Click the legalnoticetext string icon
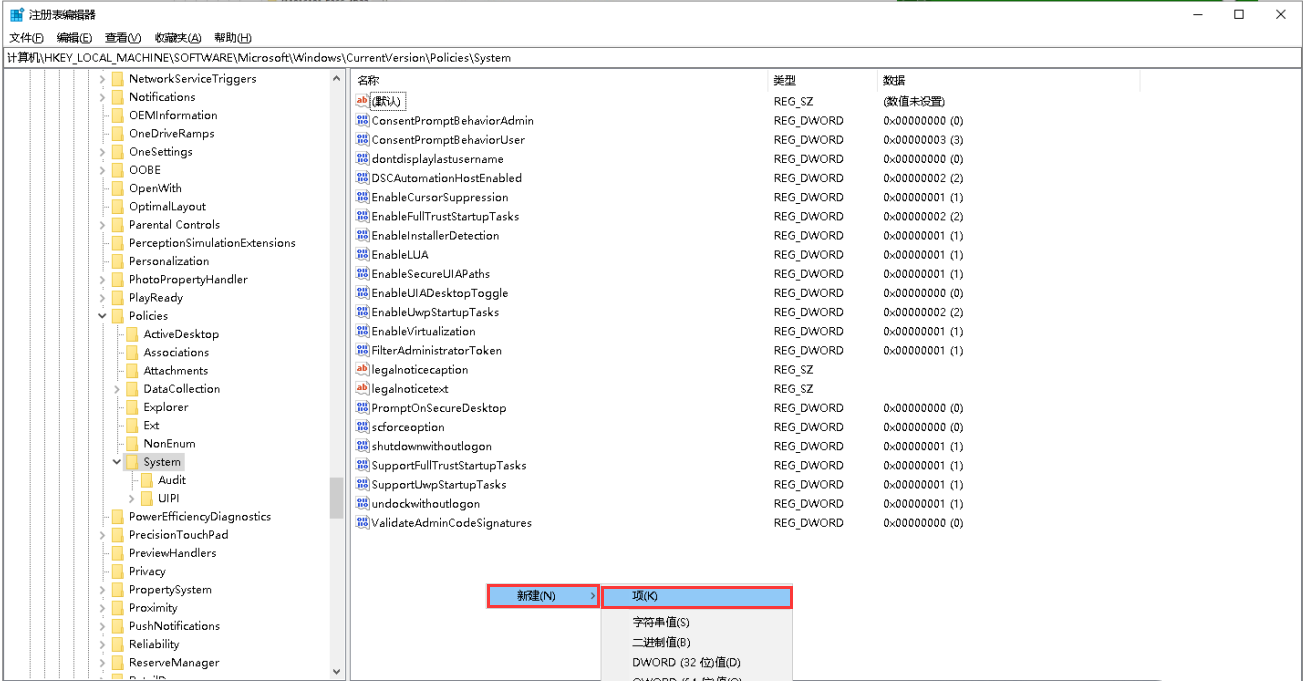This screenshot has height=681, width=1305. point(362,388)
